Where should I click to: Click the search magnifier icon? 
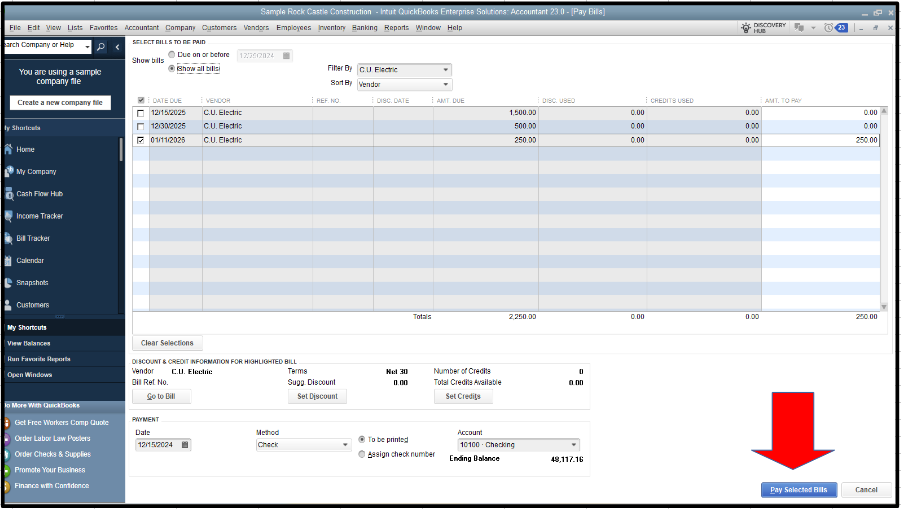click(101, 47)
